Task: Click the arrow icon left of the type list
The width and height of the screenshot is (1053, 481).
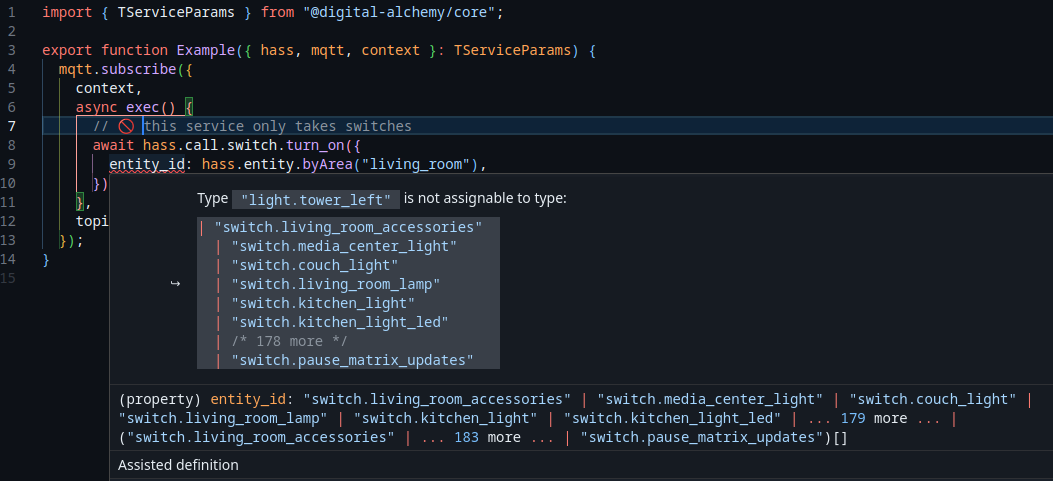Action: pyautogui.click(x=175, y=284)
